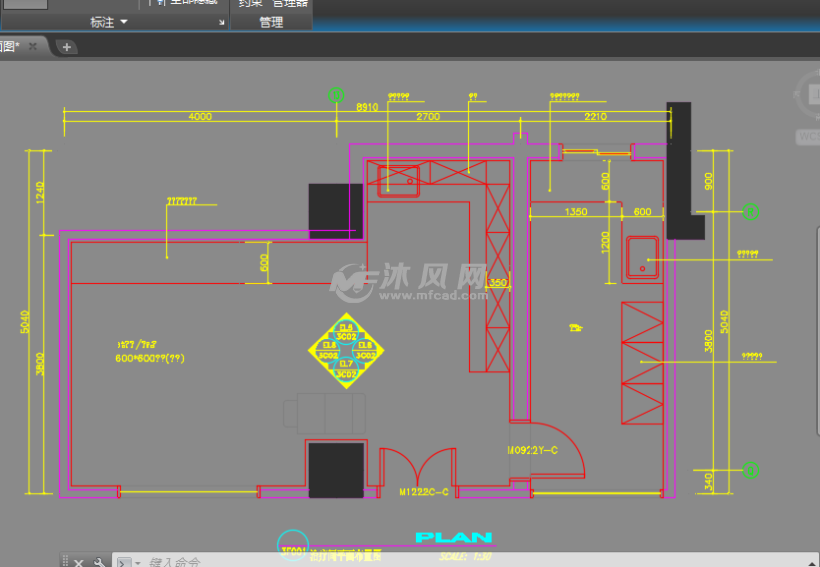This screenshot has width=820, height=567.
Task: Close the command line window
Action: 78,563
